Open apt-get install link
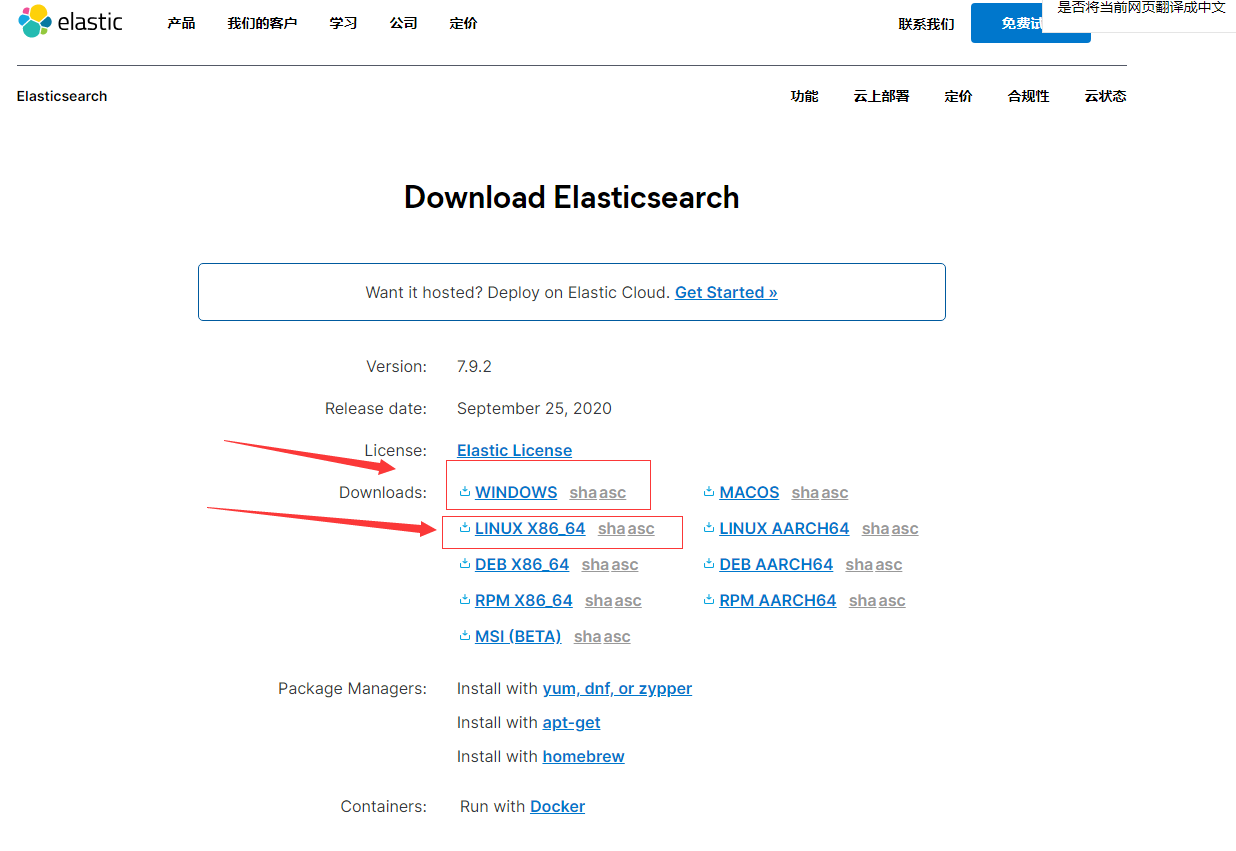 tap(571, 722)
